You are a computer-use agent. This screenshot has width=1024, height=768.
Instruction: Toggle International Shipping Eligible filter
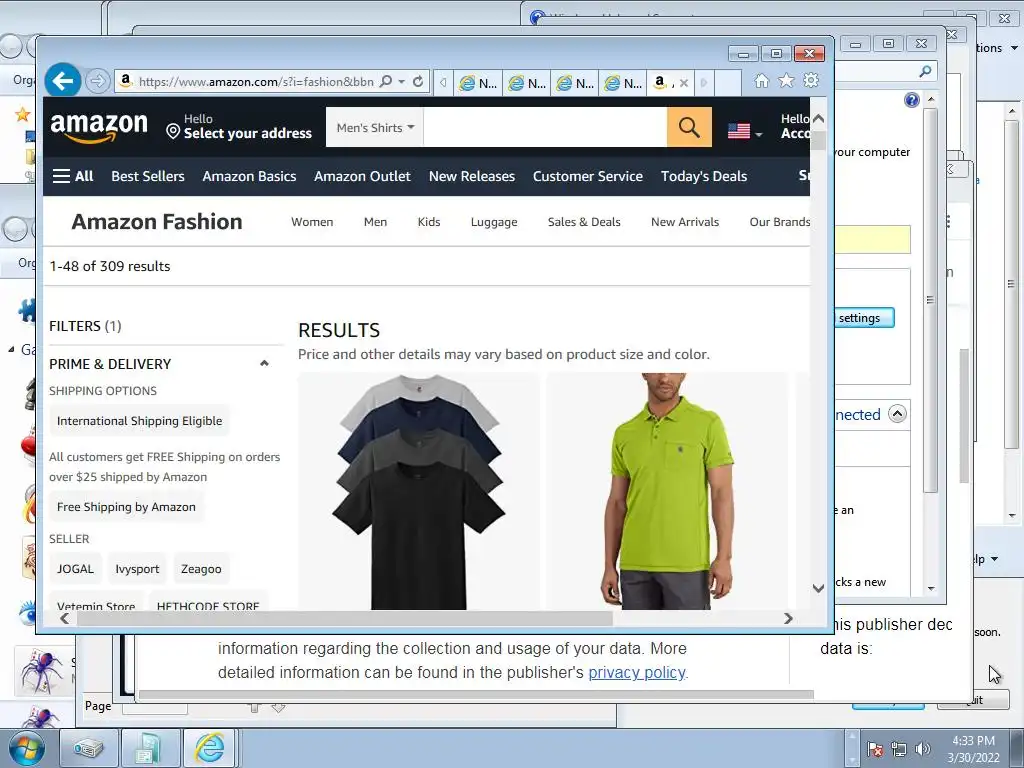(139, 421)
